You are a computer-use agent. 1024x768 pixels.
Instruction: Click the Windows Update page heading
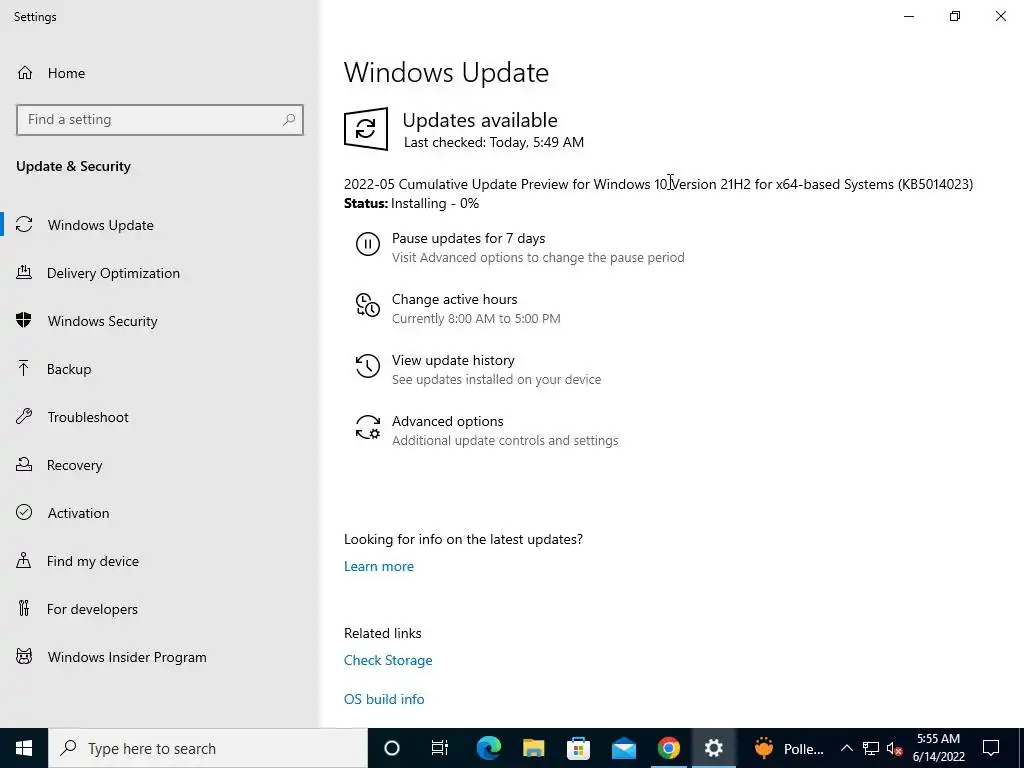pyautogui.click(x=446, y=72)
